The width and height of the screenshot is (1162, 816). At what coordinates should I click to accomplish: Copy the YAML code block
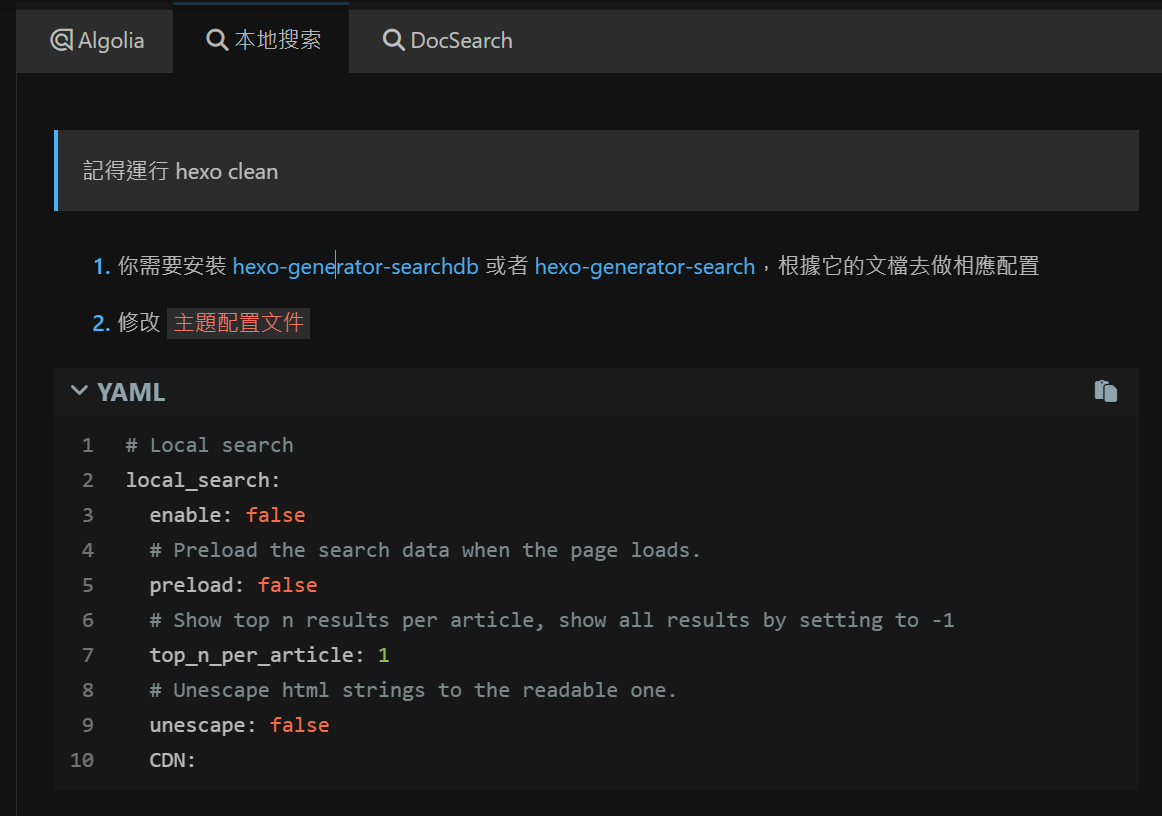point(1106,391)
